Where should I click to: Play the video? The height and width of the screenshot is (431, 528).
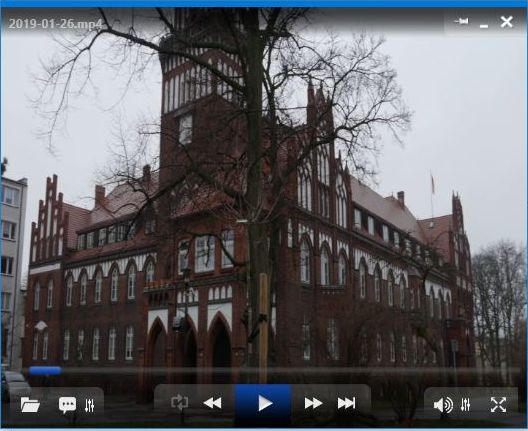coord(264,403)
